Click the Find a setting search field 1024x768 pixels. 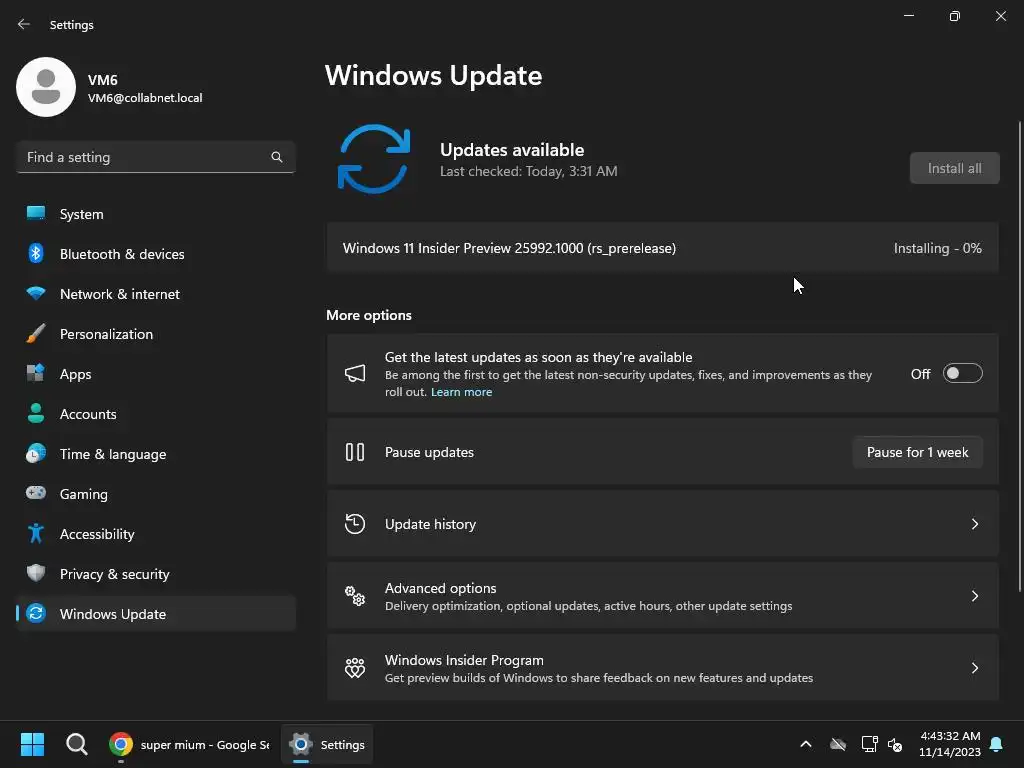155,157
